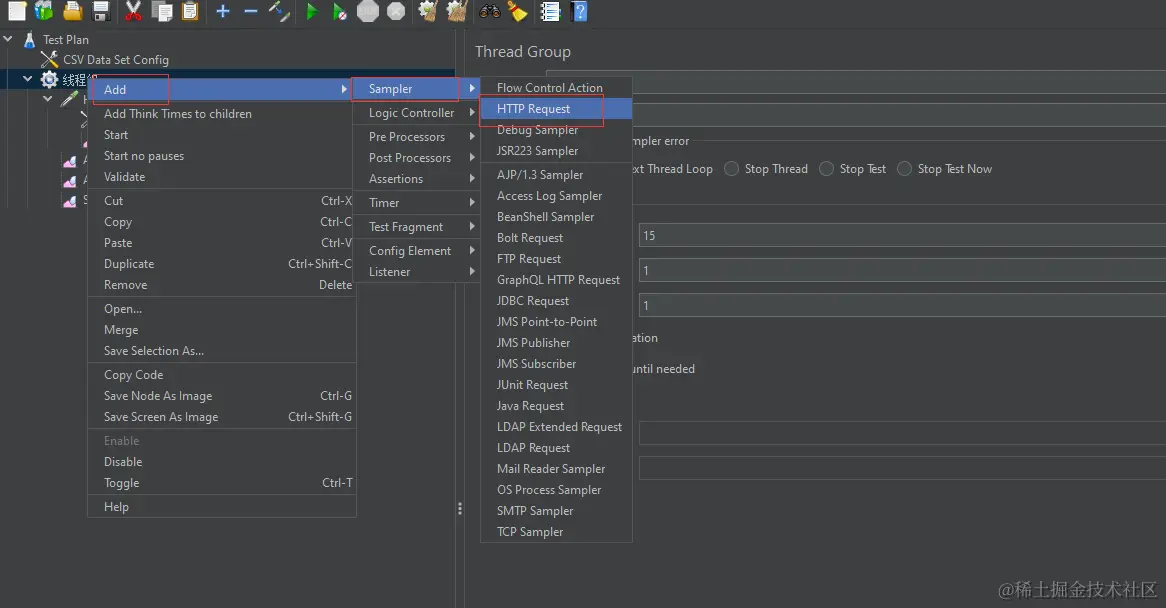Click the Test Plan flask icon

pos(30,39)
